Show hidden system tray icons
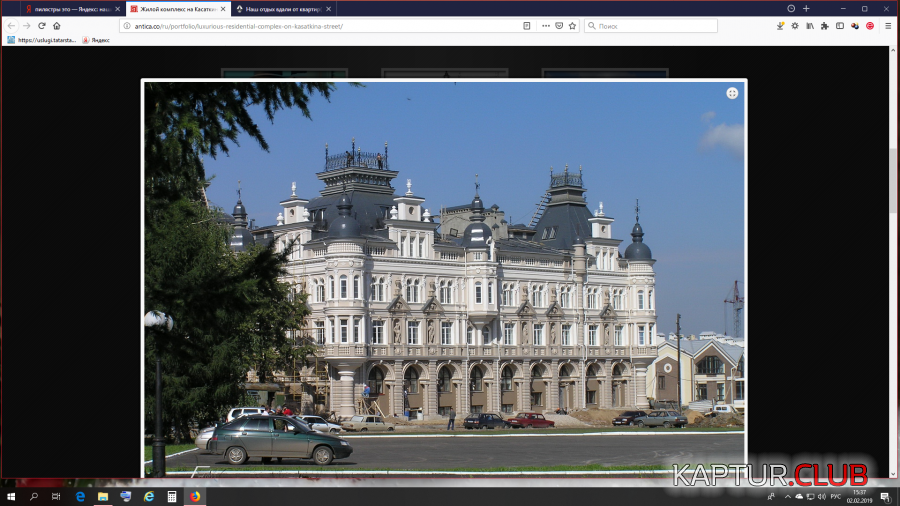900x506 pixels. click(x=788, y=497)
